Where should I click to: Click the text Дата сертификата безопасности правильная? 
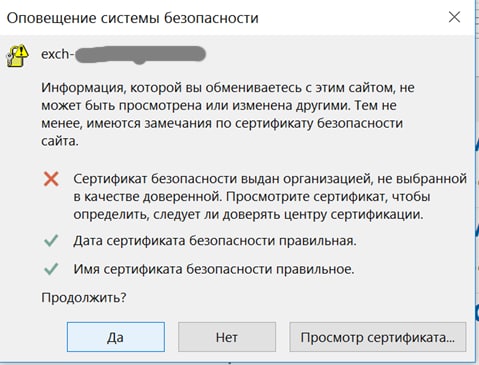coord(215,241)
